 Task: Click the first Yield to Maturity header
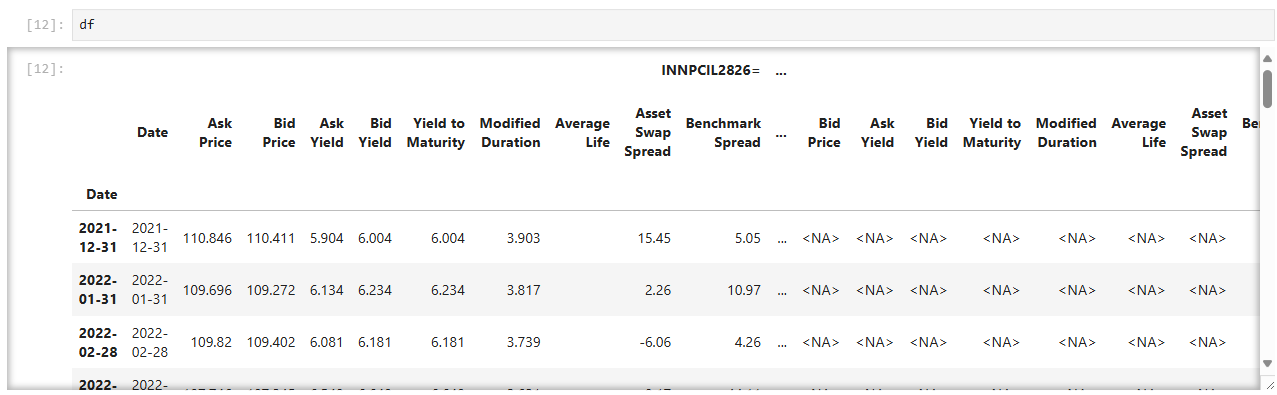click(x=436, y=133)
